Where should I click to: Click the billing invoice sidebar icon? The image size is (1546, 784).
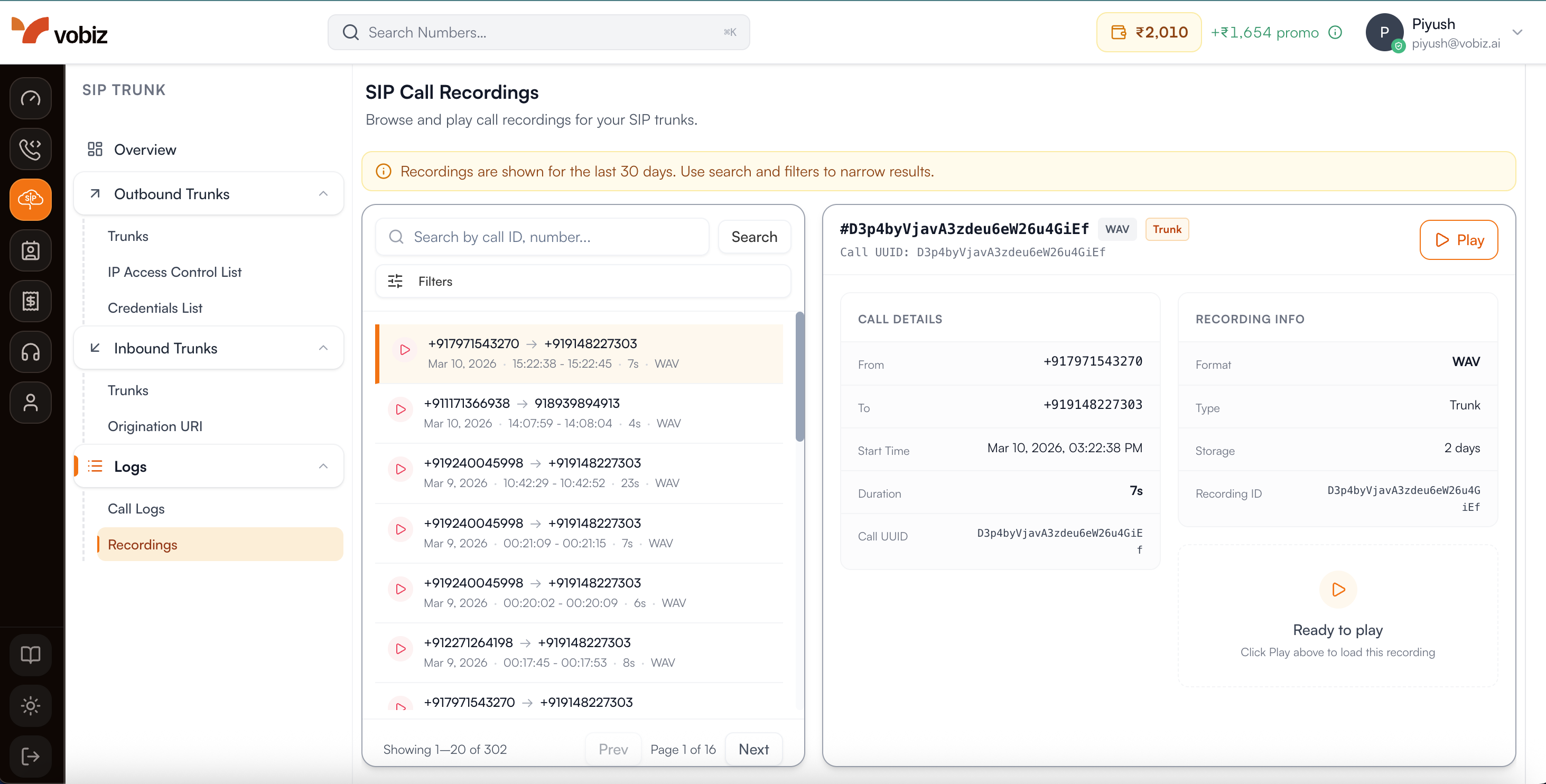click(31, 301)
